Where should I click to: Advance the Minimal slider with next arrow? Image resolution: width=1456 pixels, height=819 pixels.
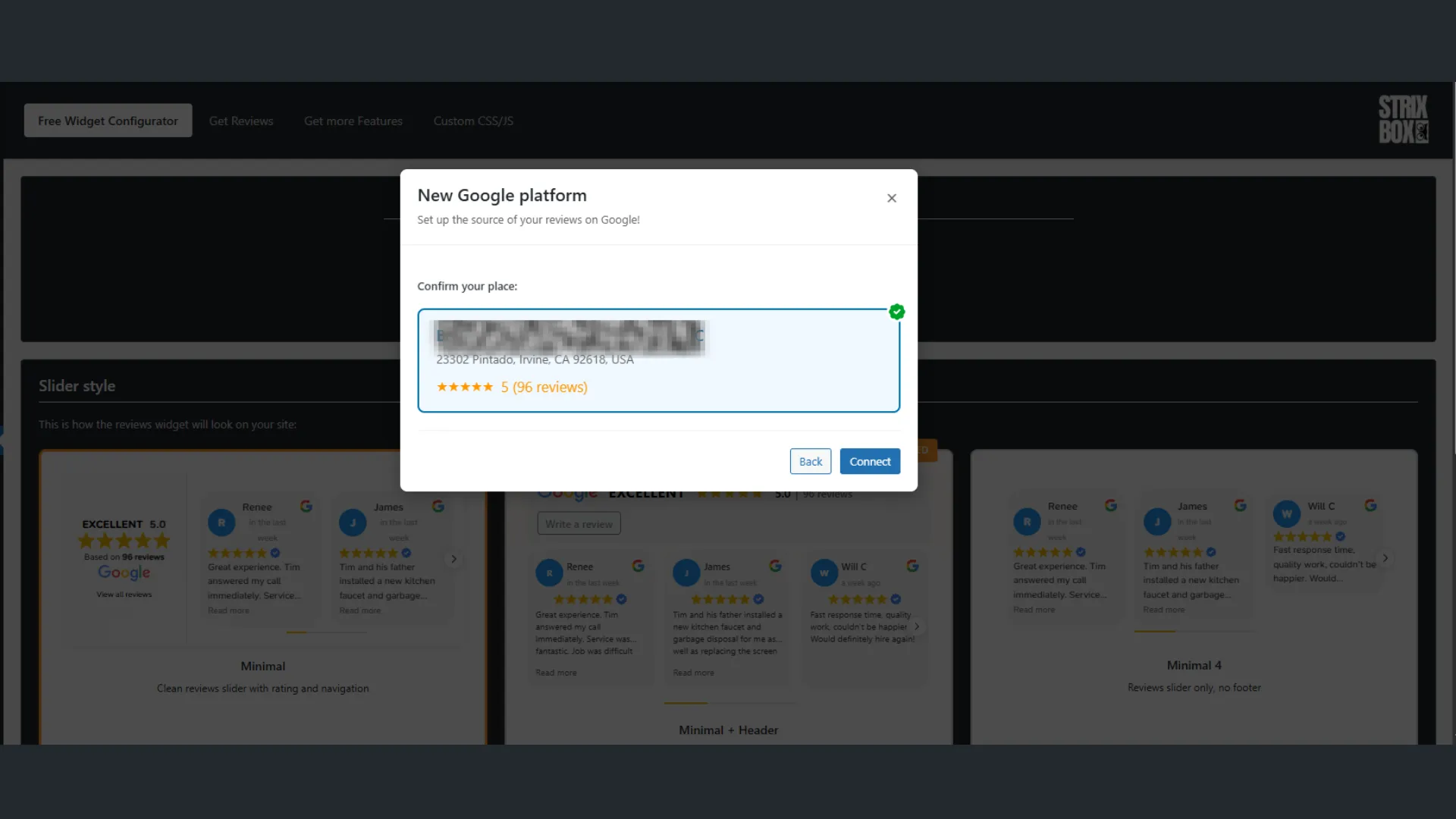coord(454,559)
